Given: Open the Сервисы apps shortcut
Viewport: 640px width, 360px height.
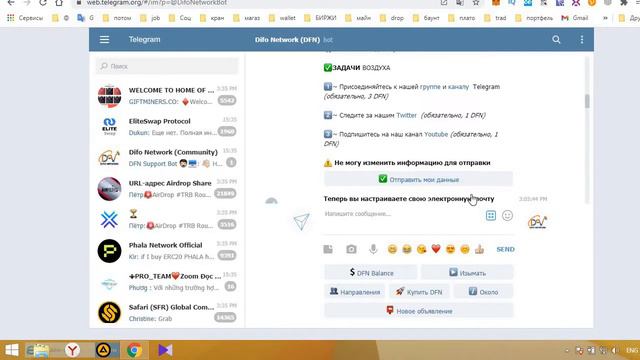Looking at the screenshot, I should (x=25, y=18).
